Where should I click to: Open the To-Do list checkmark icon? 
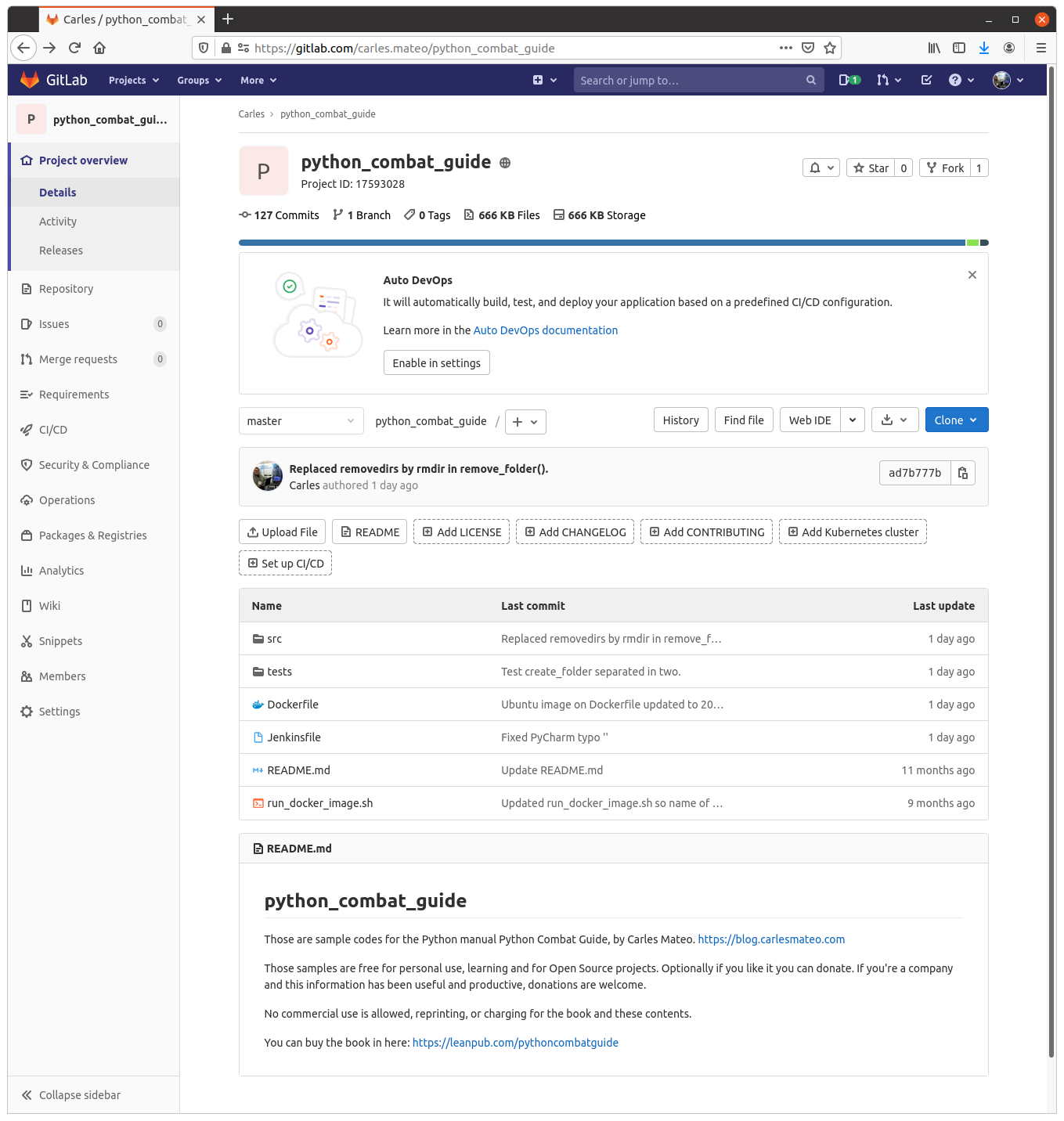point(926,80)
